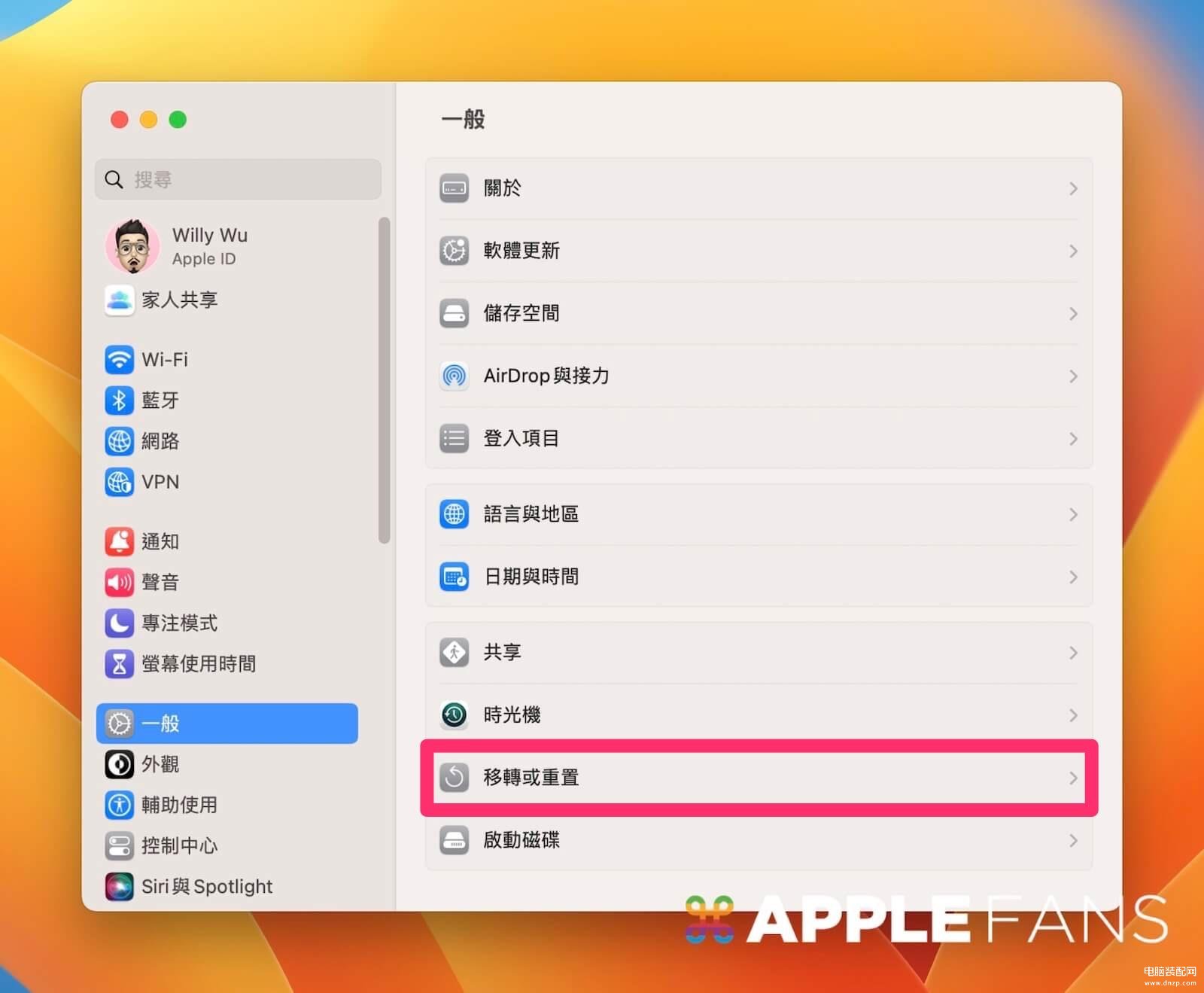Image resolution: width=1204 pixels, height=993 pixels.
Task: Open the 儲存空間 settings row
Action: [759, 313]
